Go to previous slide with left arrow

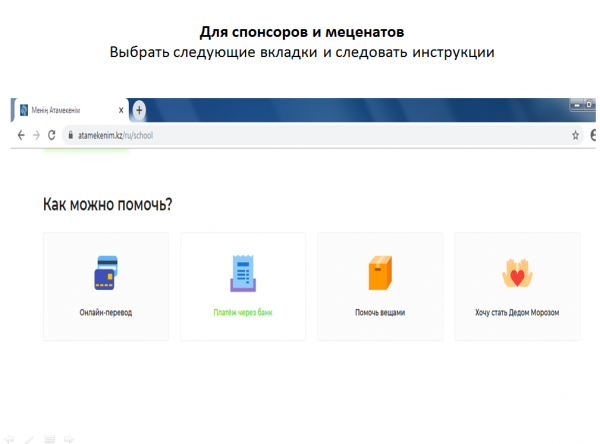coord(9,438)
